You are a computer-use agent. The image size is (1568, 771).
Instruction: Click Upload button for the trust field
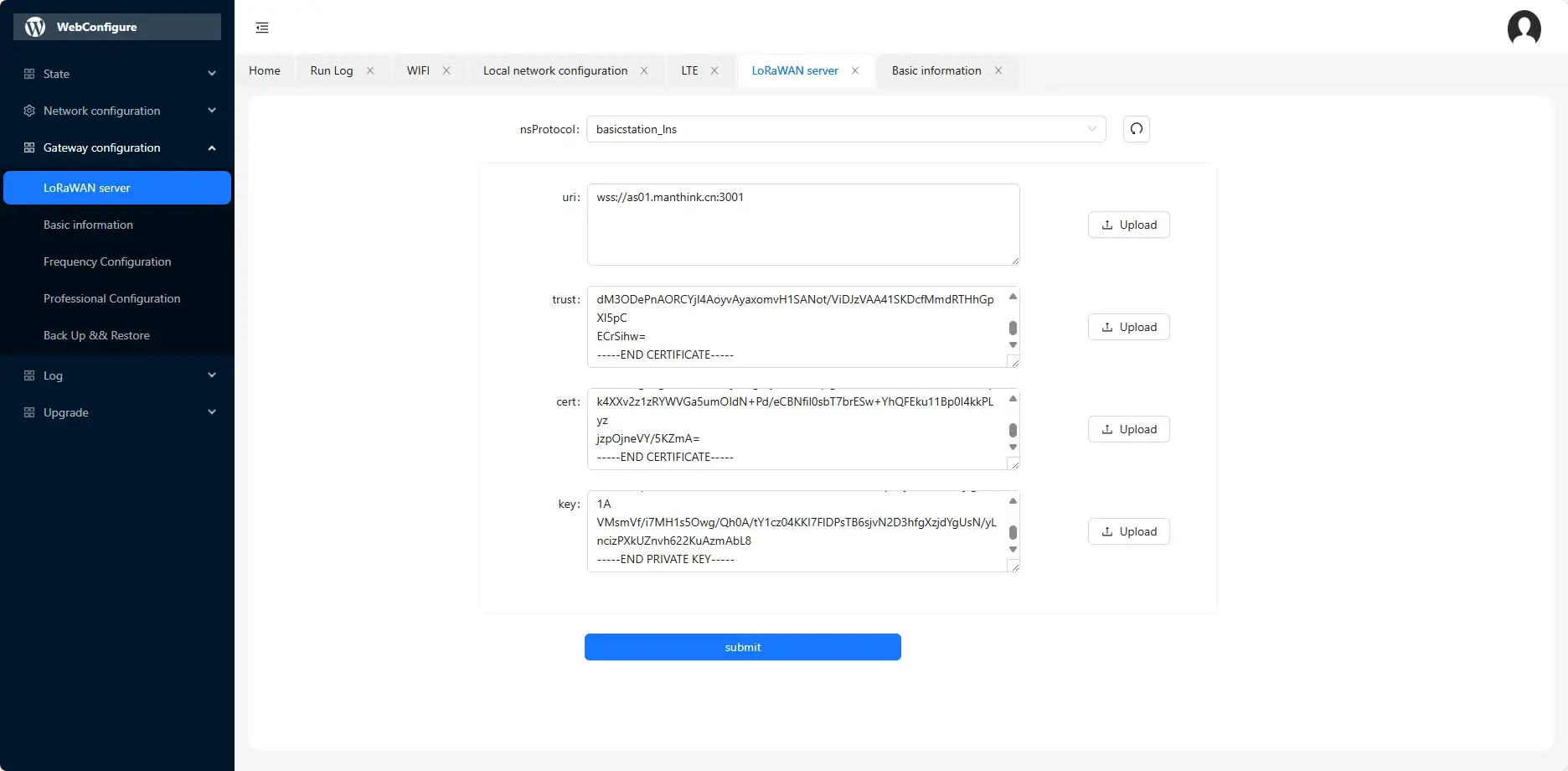(x=1128, y=327)
